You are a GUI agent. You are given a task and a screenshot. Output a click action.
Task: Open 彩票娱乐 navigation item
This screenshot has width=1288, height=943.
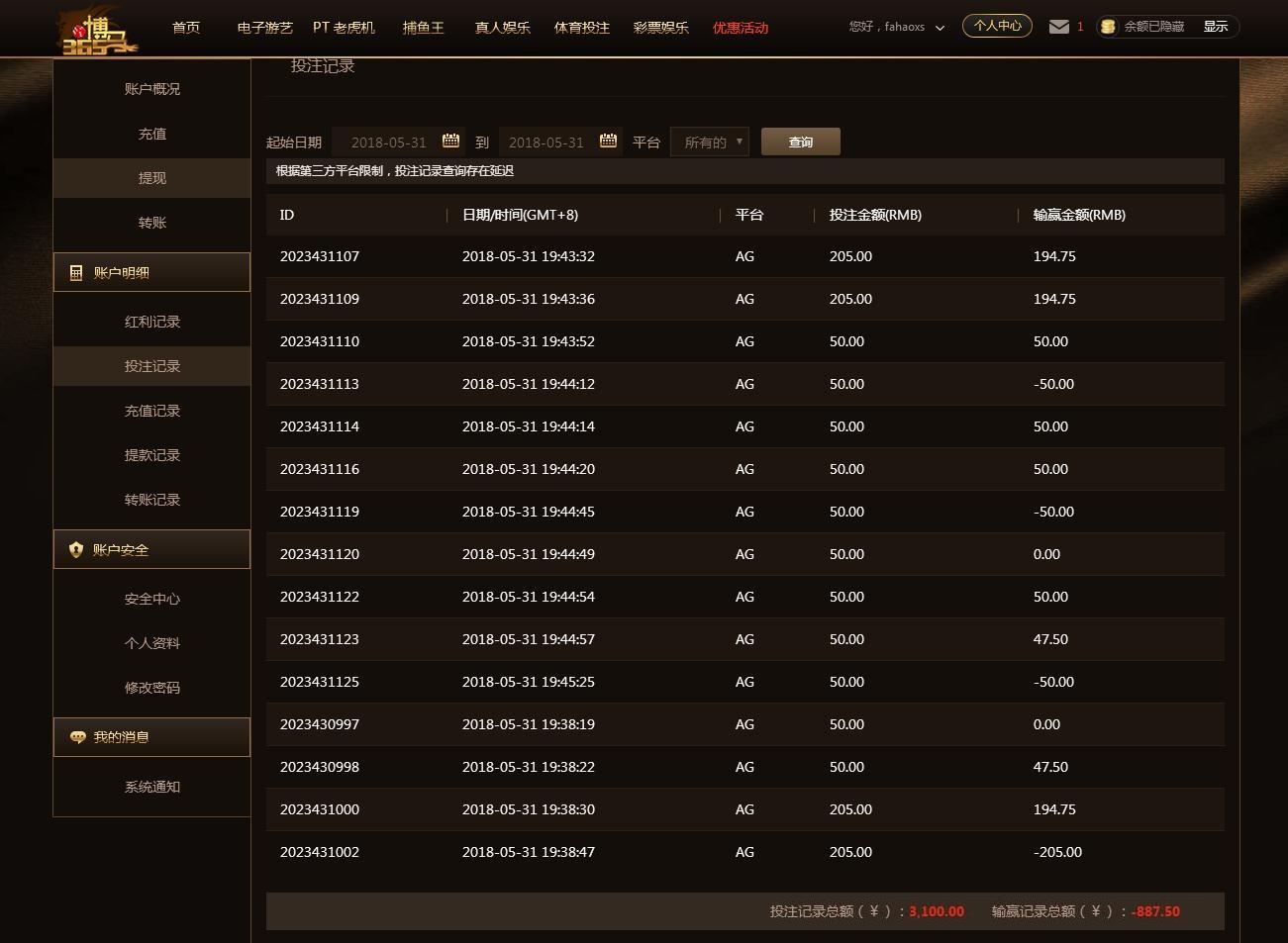pyautogui.click(x=661, y=28)
